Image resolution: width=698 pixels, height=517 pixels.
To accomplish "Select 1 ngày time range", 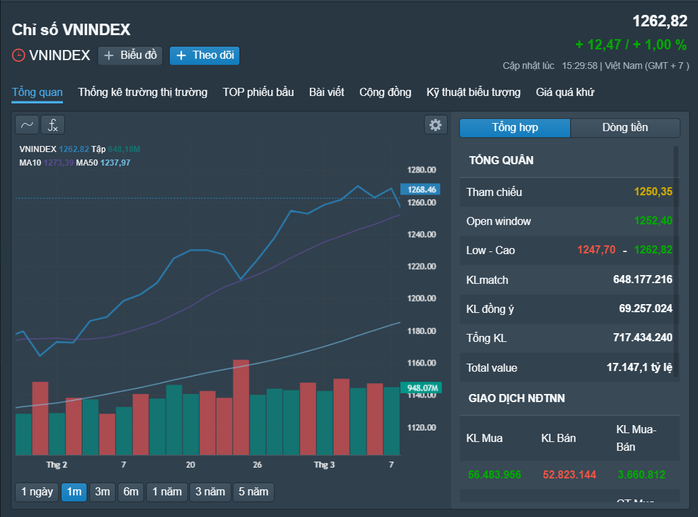I will click(37, 492).
